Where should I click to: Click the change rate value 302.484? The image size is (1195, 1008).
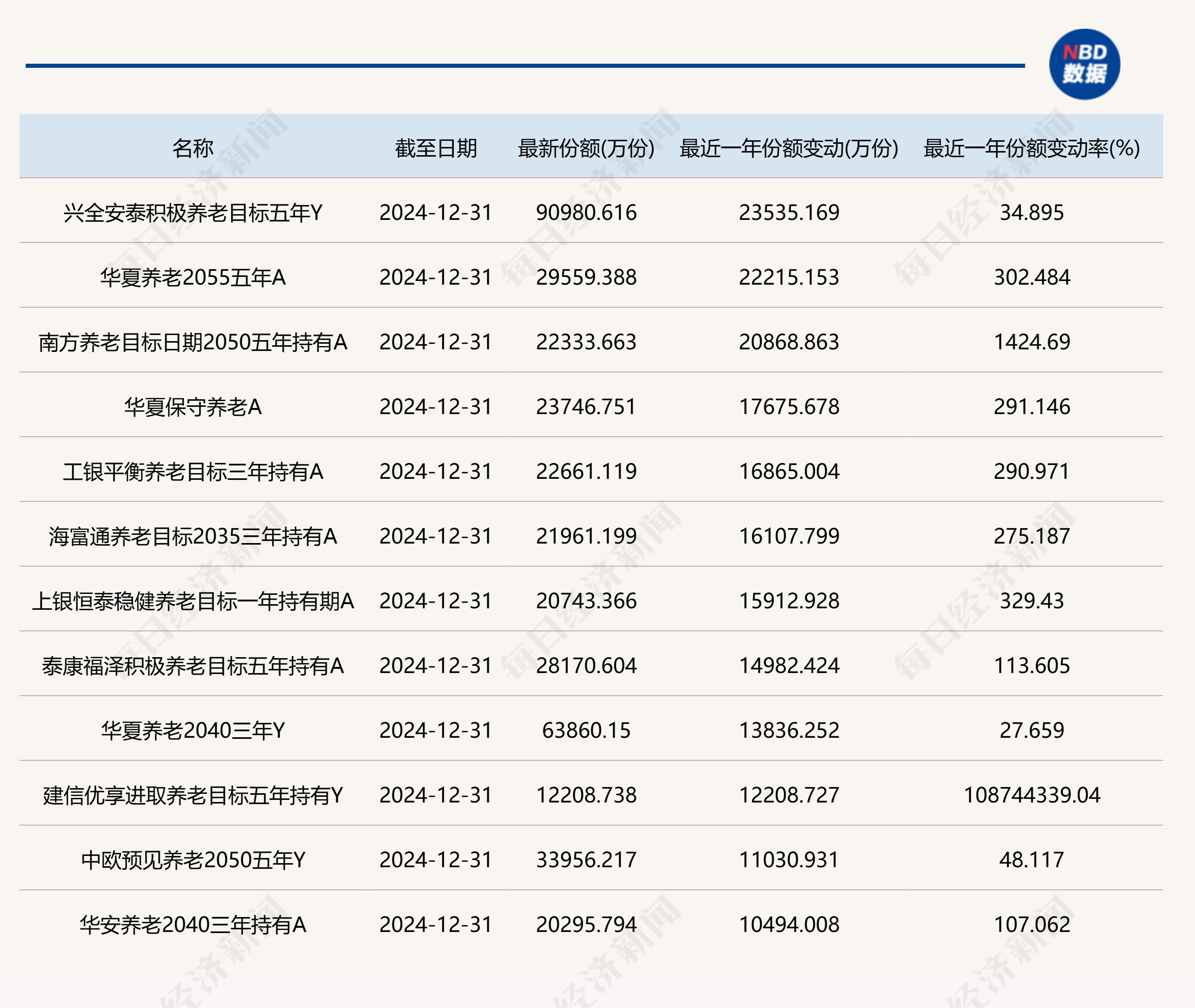[x=1032, y=277]
